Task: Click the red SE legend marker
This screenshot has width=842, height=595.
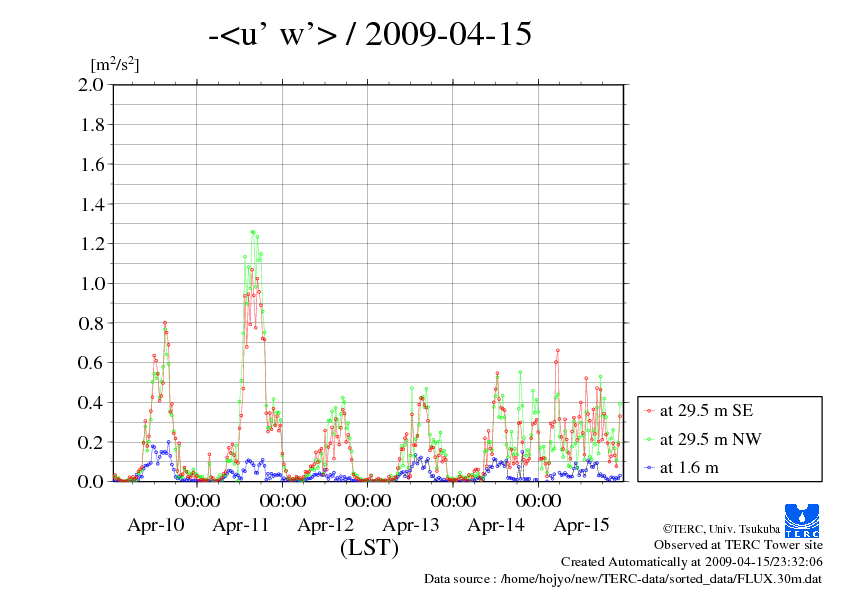Action: 649,411
